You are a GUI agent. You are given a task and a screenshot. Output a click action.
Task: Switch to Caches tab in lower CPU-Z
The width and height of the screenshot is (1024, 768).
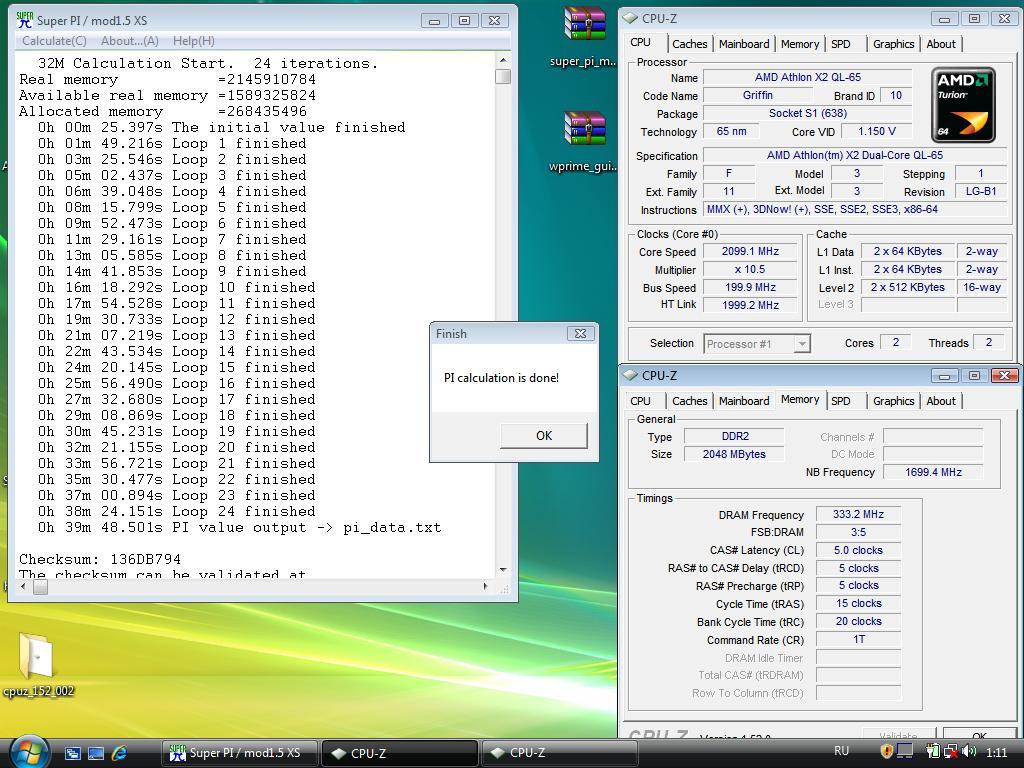(690, 401)
